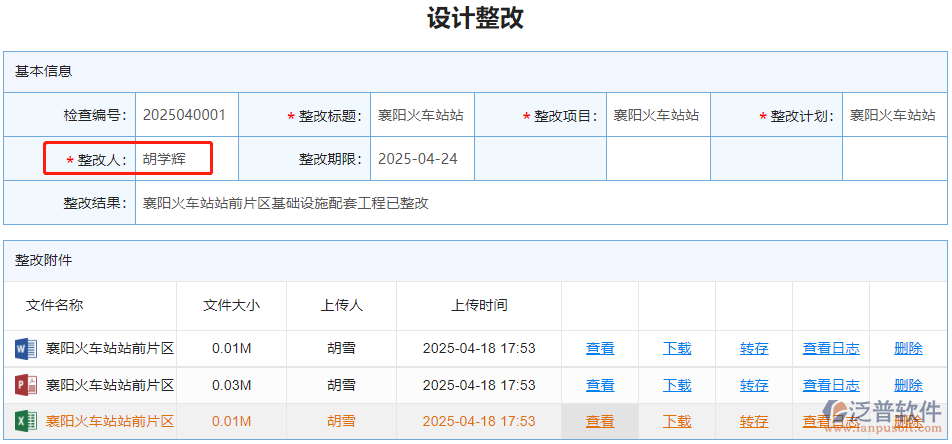Click the 整改期限 date 2025-04-24

pyautogui.click(x=418, y=159)
